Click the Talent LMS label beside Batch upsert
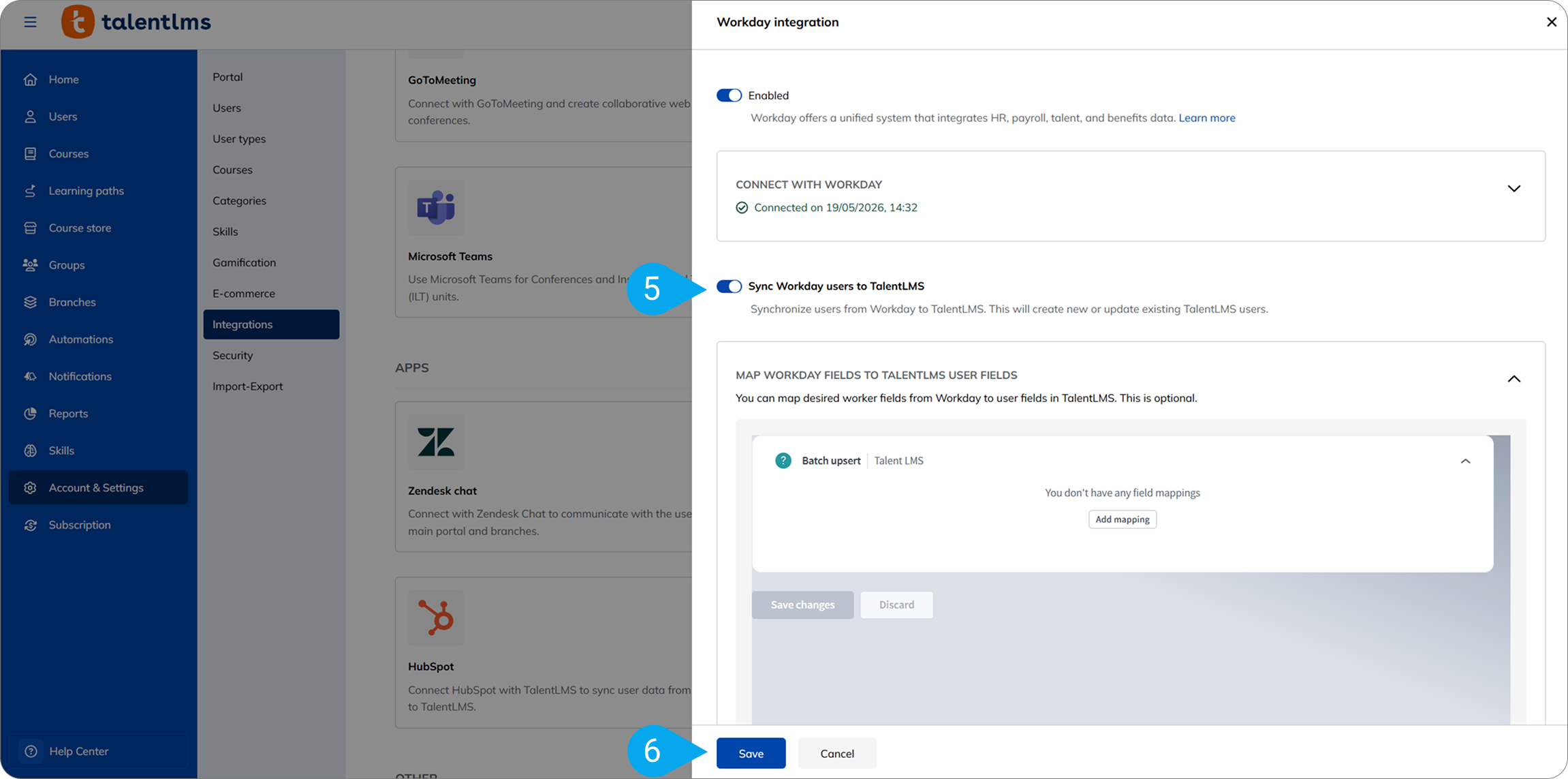The width and height of the screenshot is (1568, 779). [x=899, y=461]
